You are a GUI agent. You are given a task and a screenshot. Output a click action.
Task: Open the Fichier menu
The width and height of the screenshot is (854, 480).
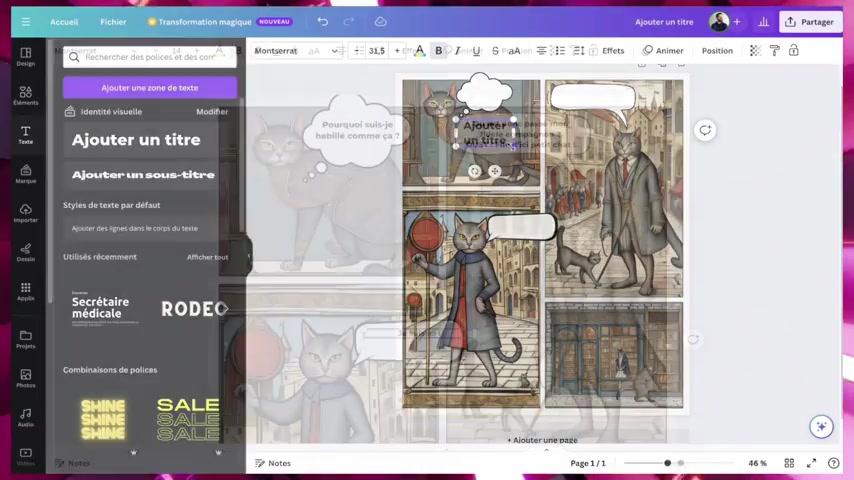(113, 22)
